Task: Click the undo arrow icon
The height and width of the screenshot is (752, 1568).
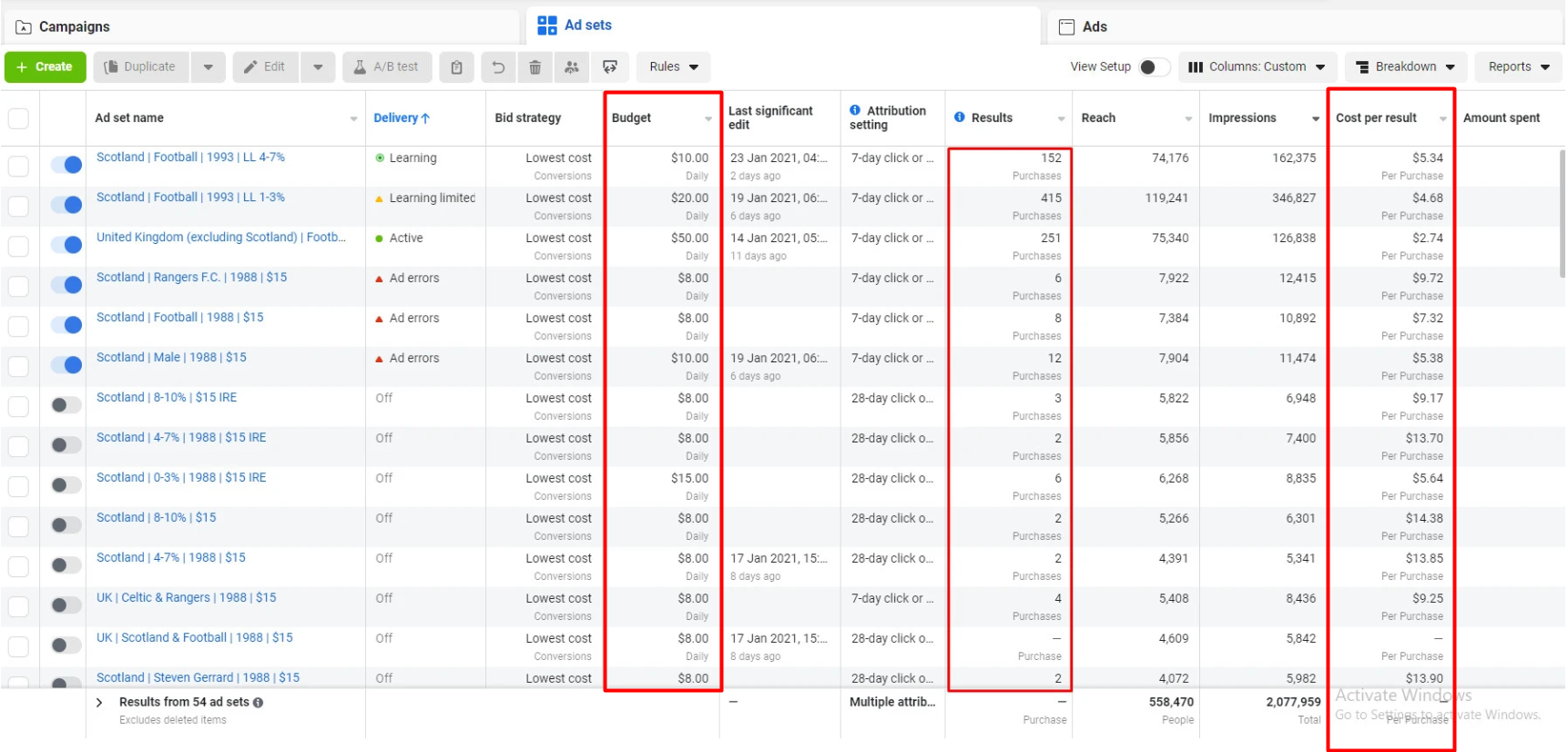Action: point(498,67)
